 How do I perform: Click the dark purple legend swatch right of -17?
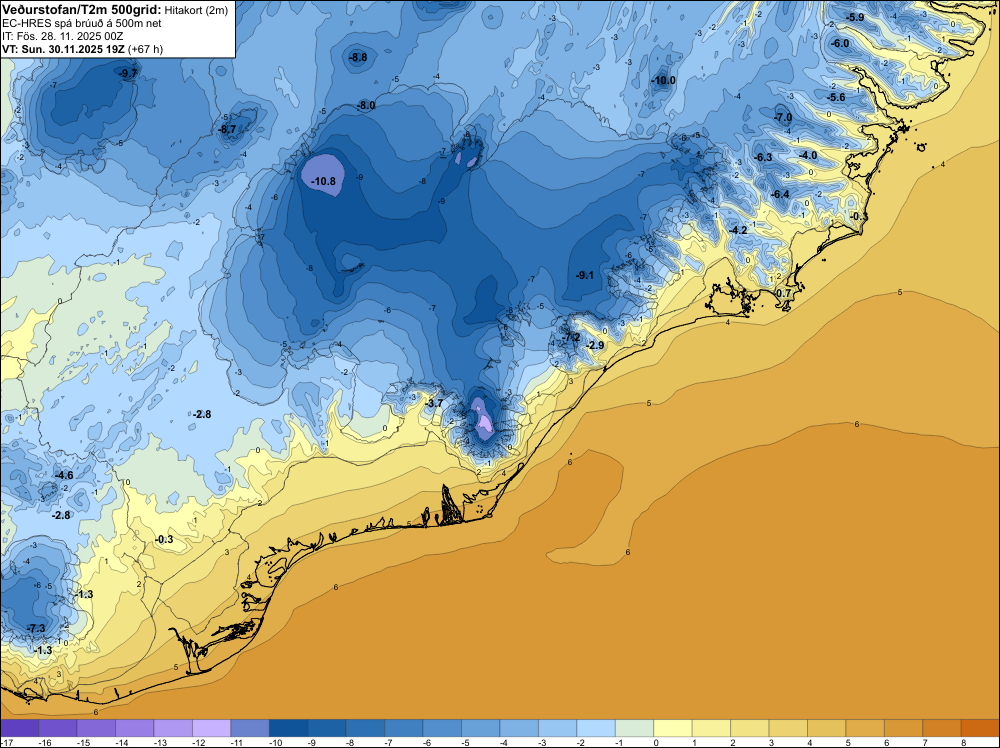click(x=19, y=728)
